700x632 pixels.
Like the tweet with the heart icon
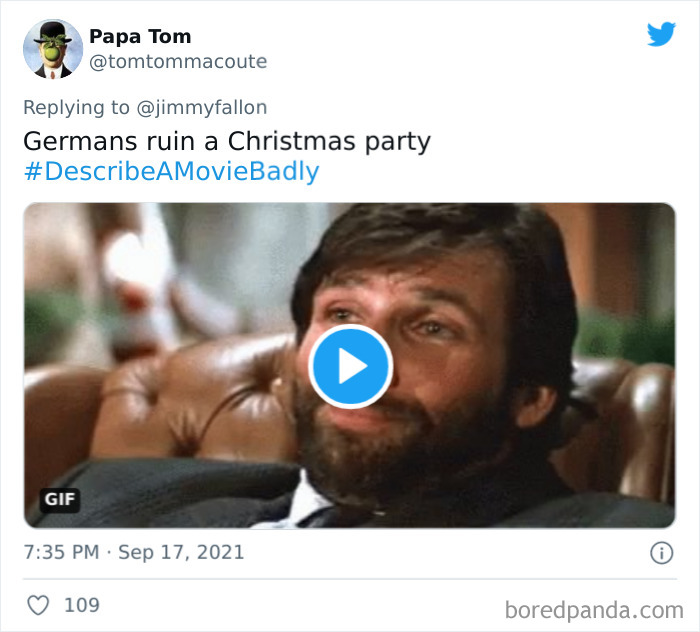38,605
